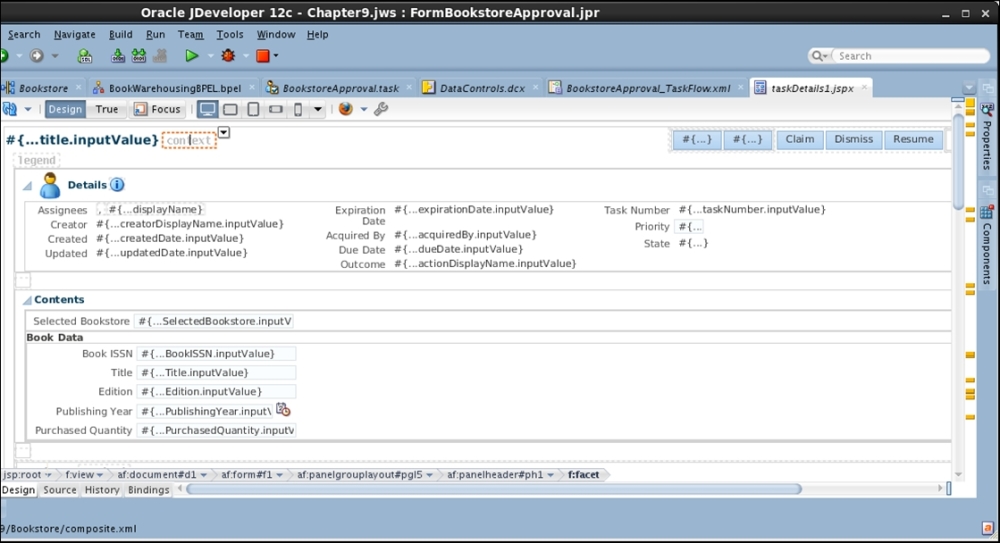The height and width of the screenshot is (543, 1000).
Task: Click the Purchased Quantity input field
Action: (216, 430)
